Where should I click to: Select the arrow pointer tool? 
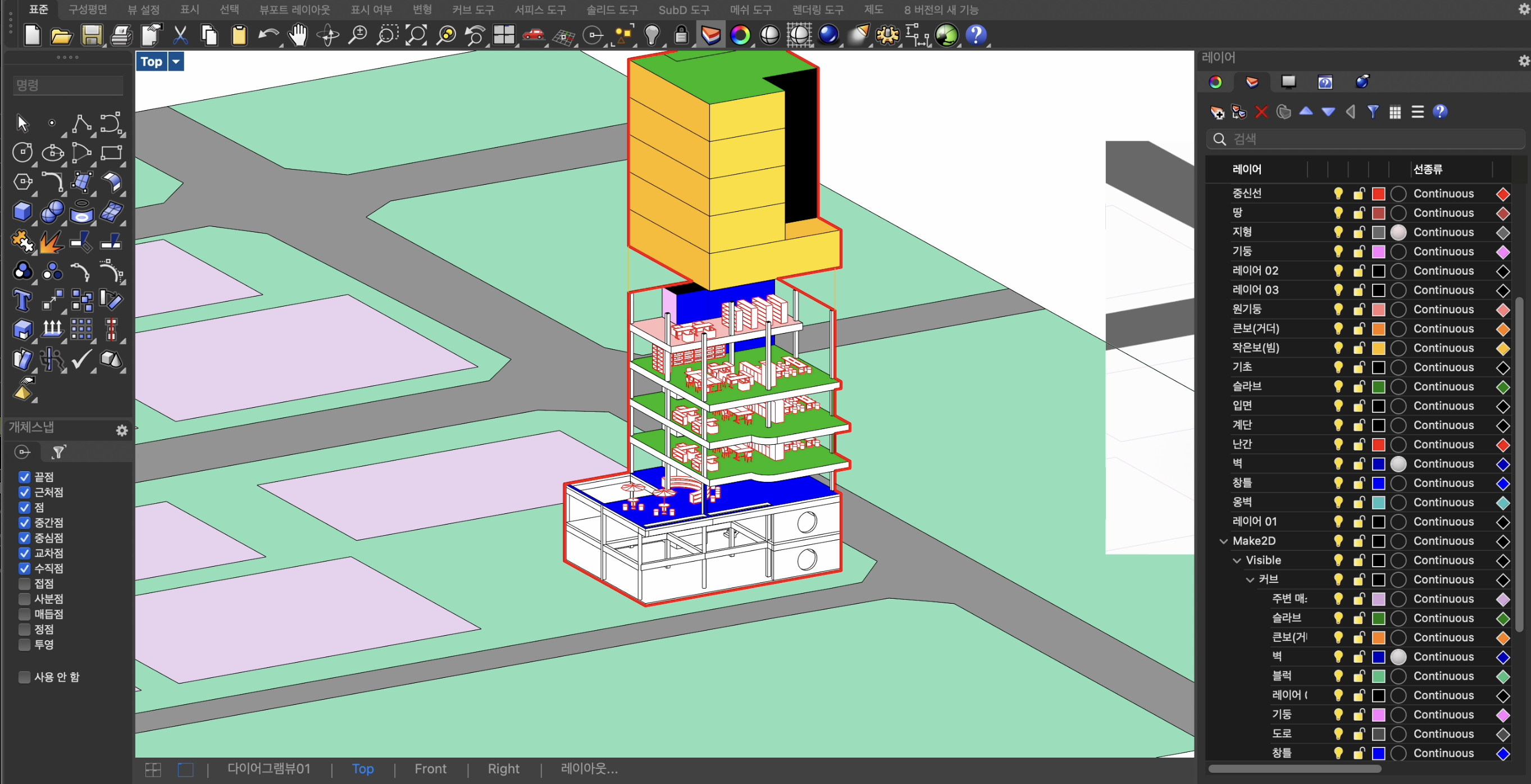click(22, 123)
